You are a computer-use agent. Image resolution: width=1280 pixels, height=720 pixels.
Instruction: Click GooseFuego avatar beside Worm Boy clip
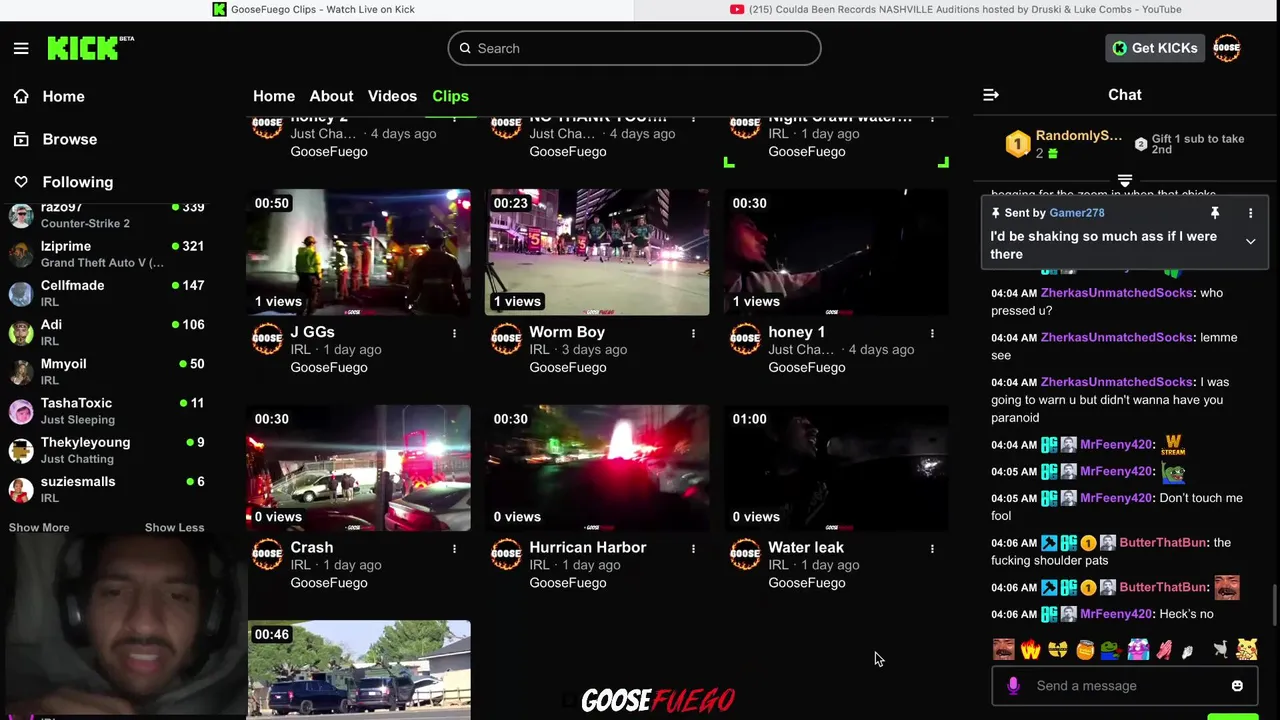pyautogui.click(x=506, y=338)
